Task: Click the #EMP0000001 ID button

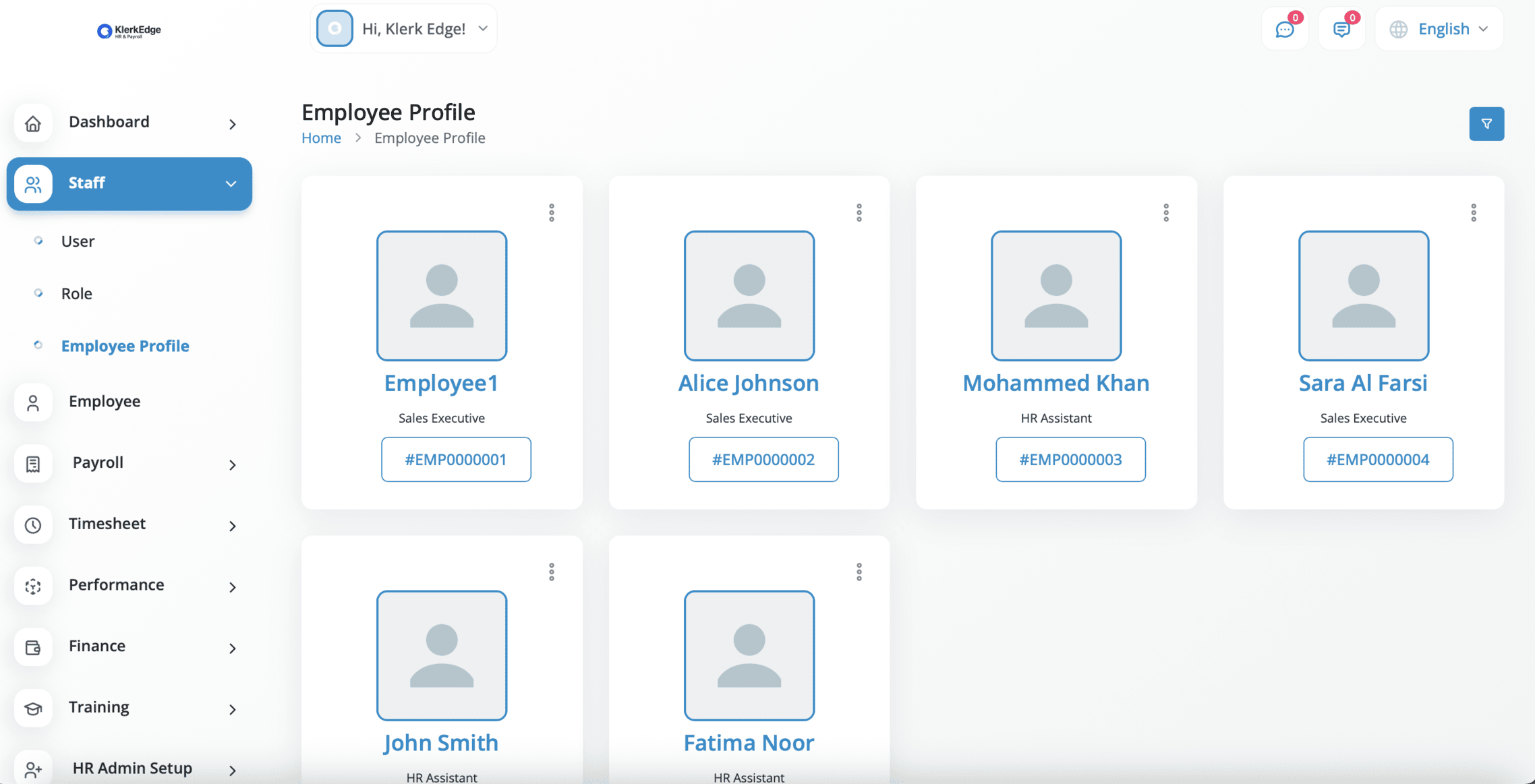Action: pos(455,460)
